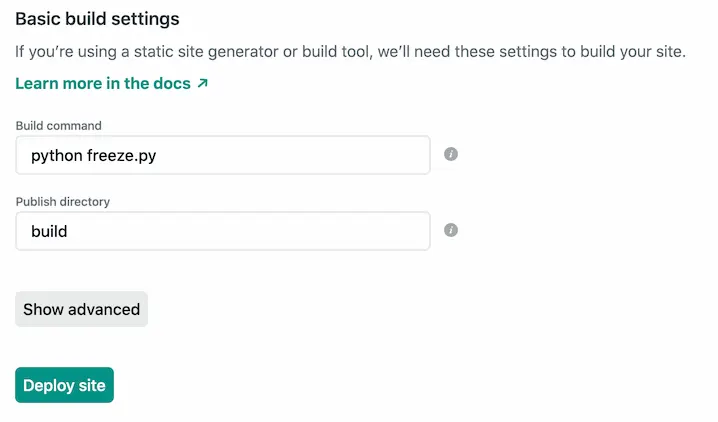This screenshot has width=718, height=422.
Task: Open the Learn more in the docs link
Action: coord(103,84)
